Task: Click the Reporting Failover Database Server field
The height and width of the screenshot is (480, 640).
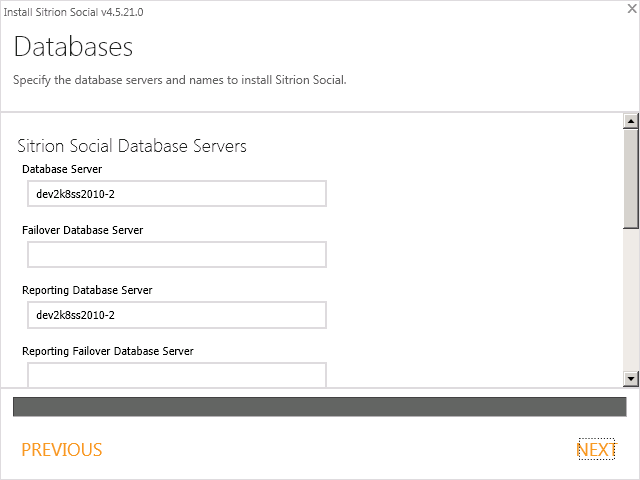Action: point(177,375)
